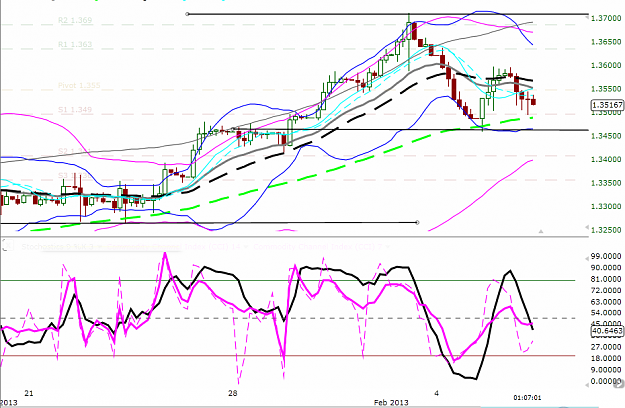Click the date label 21 on the time axis
The height and width of the screenshot is (408, 625).
pyautogui.click(x=29, y=393)
